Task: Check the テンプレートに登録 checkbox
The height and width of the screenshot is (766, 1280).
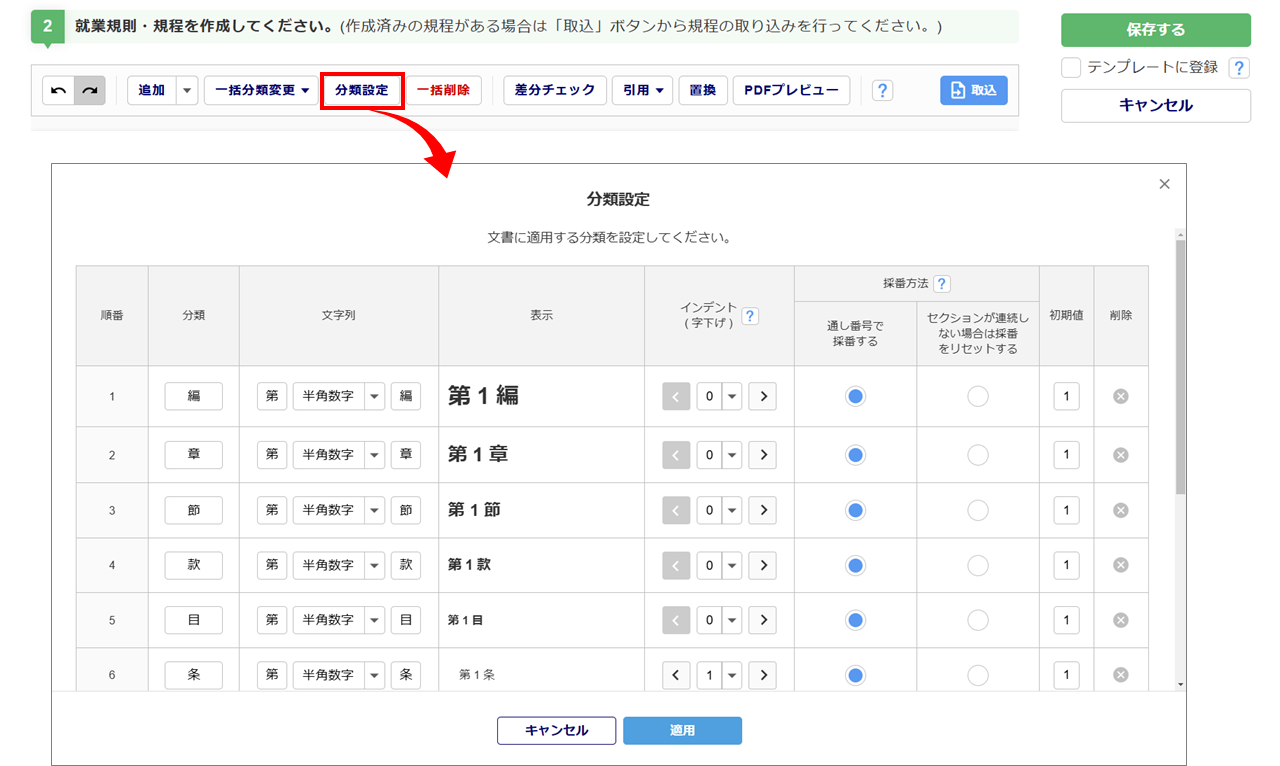Action: point(1071,68)
